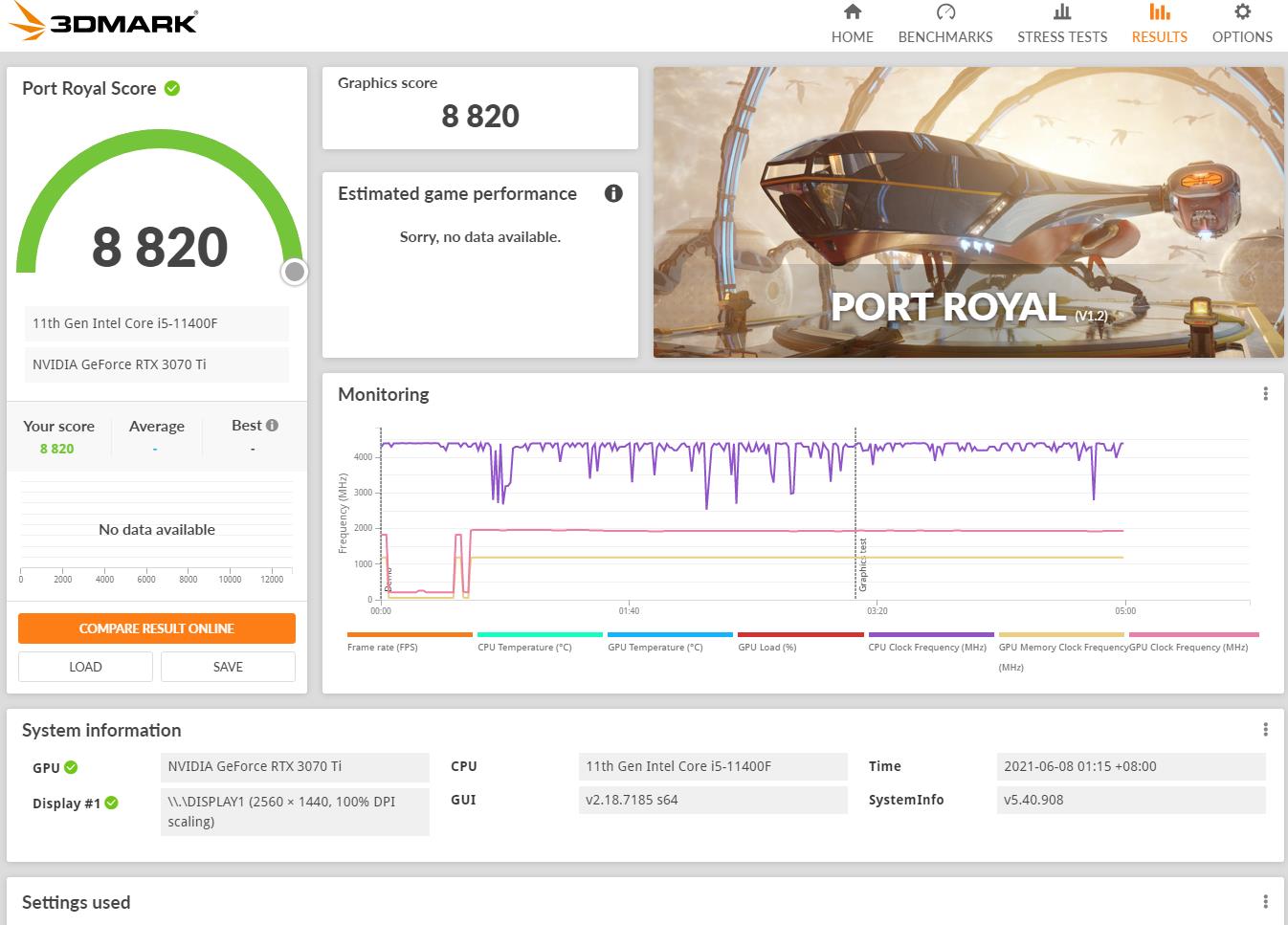Click the green check next to Display #1
This screenshot has width=1288, height=925.
point(111,803)
